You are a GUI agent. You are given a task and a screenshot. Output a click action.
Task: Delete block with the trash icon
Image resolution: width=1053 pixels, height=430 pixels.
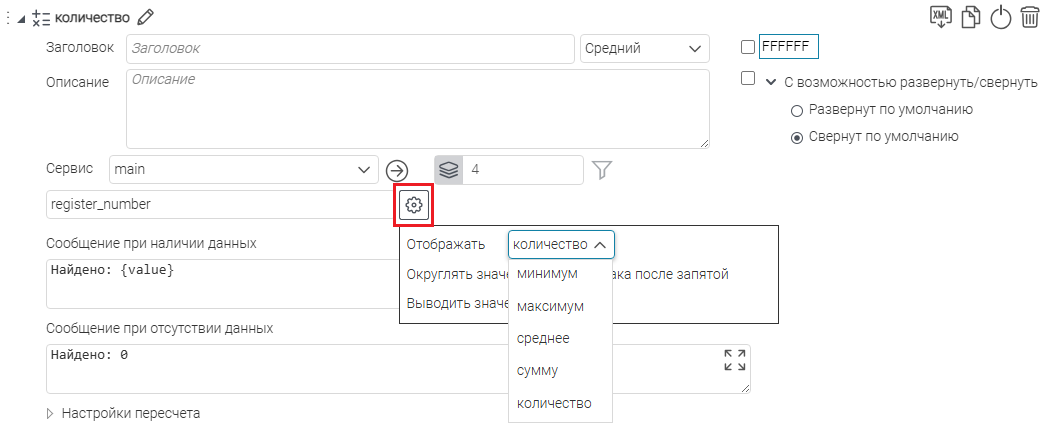tap(1030, 18)
